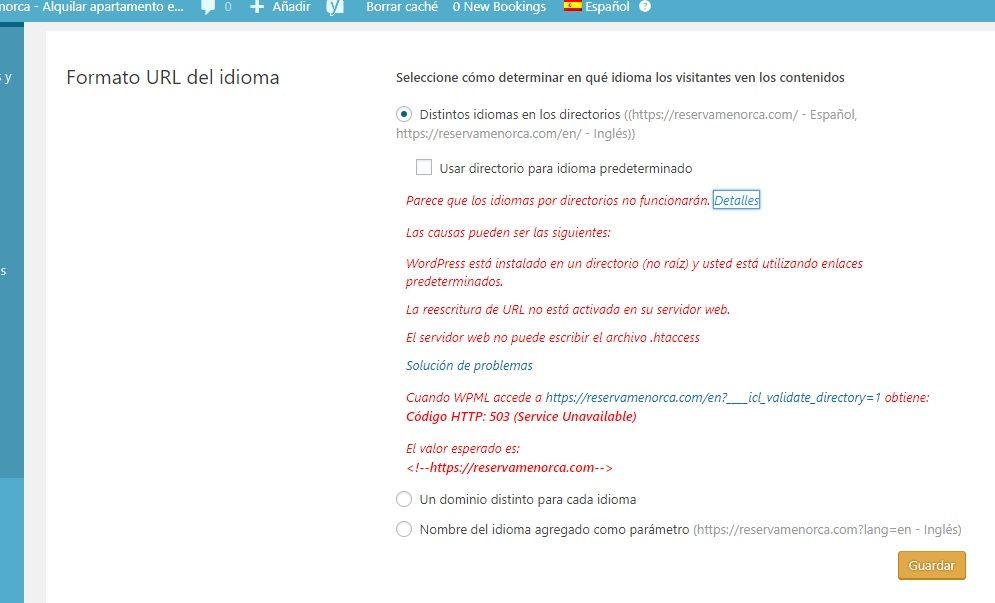Screen dimensions: 995x603
Task: Click the Spanish flag icon
Action: coord(572,6)
